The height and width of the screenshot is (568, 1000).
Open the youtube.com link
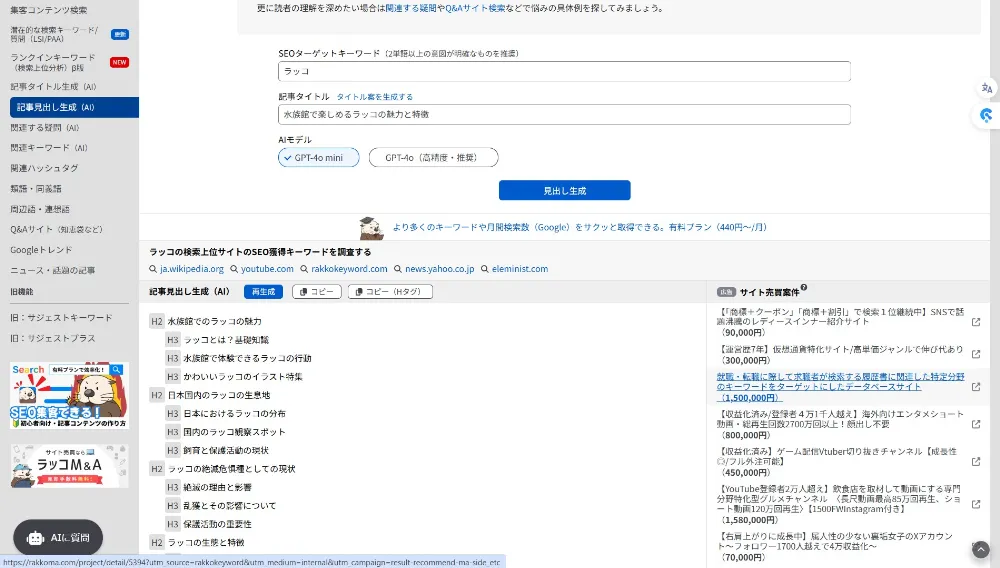267,269
